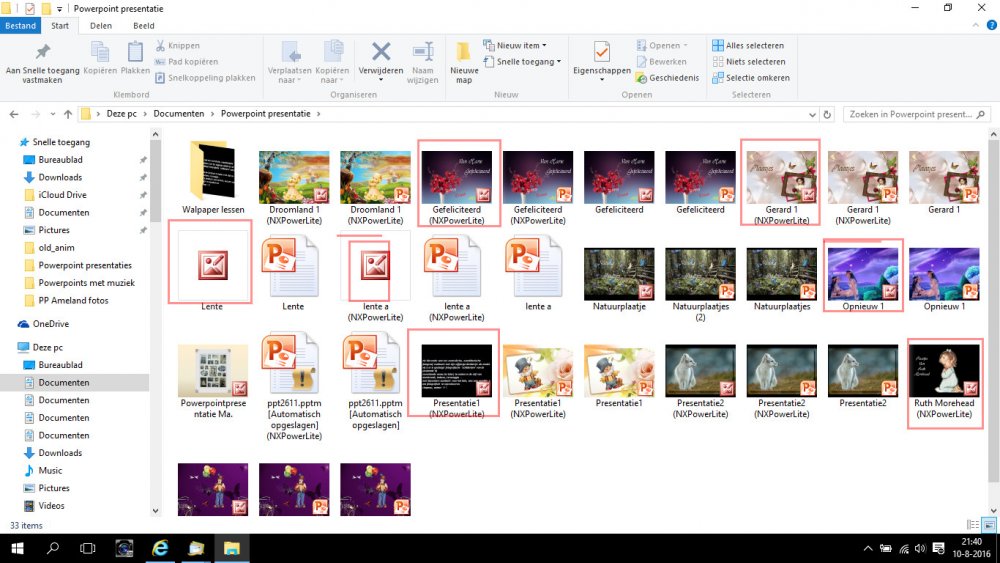Switch to details view in the status bar
Screen dimensions: 1000x563
(973, 525)
